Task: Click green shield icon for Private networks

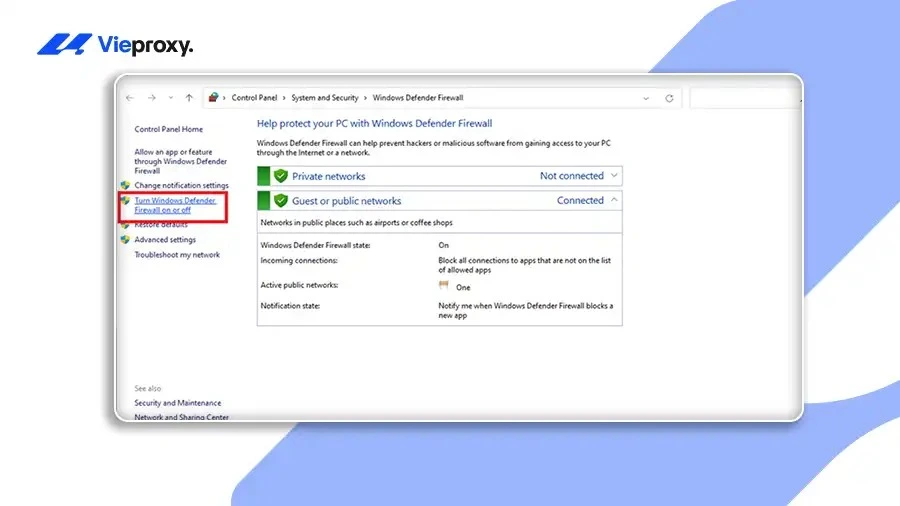Action: (281, 176)
